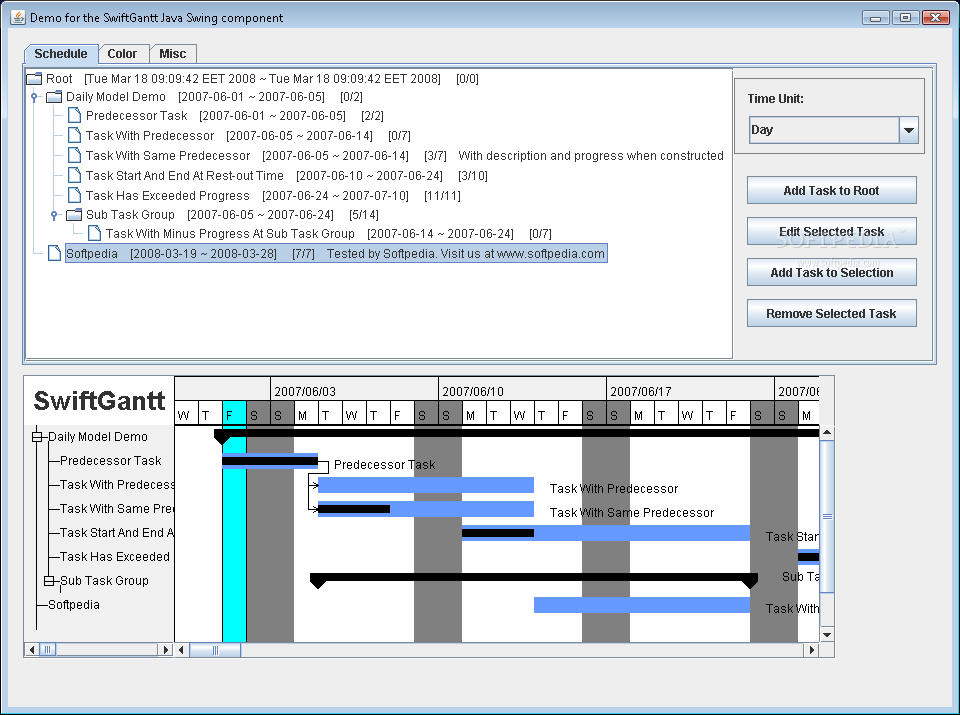
Task: Click Task With Minus Progress document icon
Action: 94,233
